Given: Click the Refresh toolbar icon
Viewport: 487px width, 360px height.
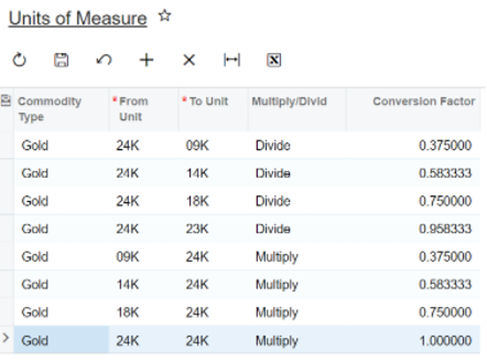Looking at the screenshot, I should 19,60.
